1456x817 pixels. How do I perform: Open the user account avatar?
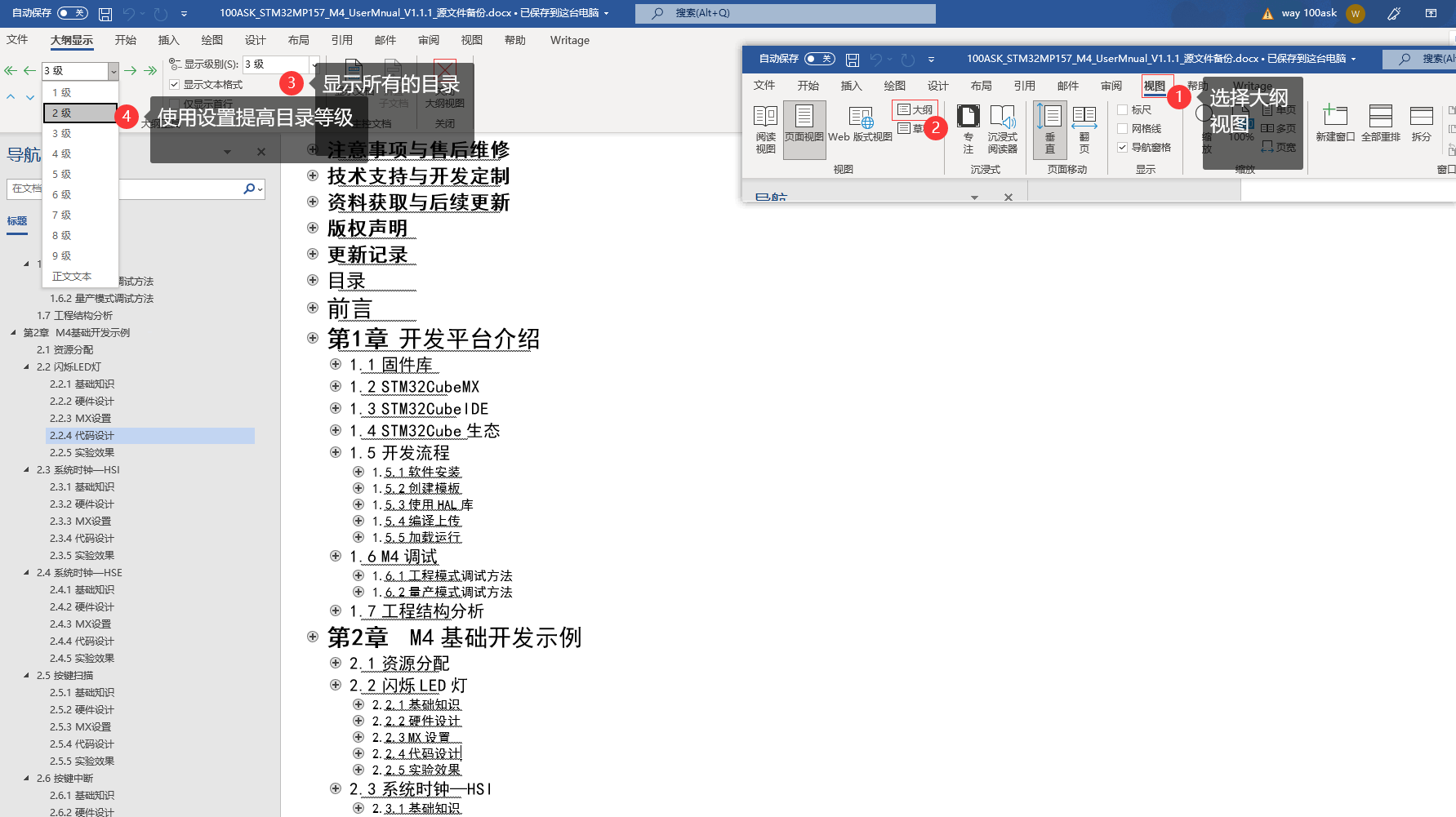pos(1356,13)
